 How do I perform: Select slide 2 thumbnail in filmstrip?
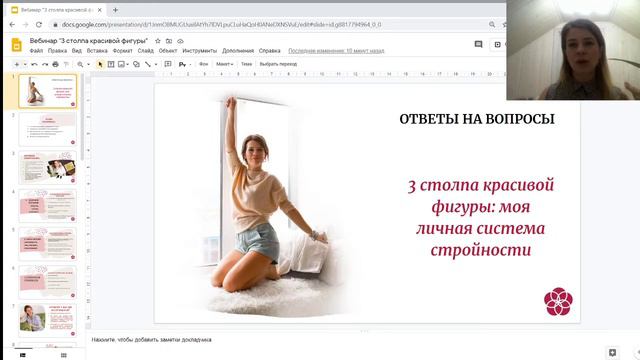tap(47, 129)
